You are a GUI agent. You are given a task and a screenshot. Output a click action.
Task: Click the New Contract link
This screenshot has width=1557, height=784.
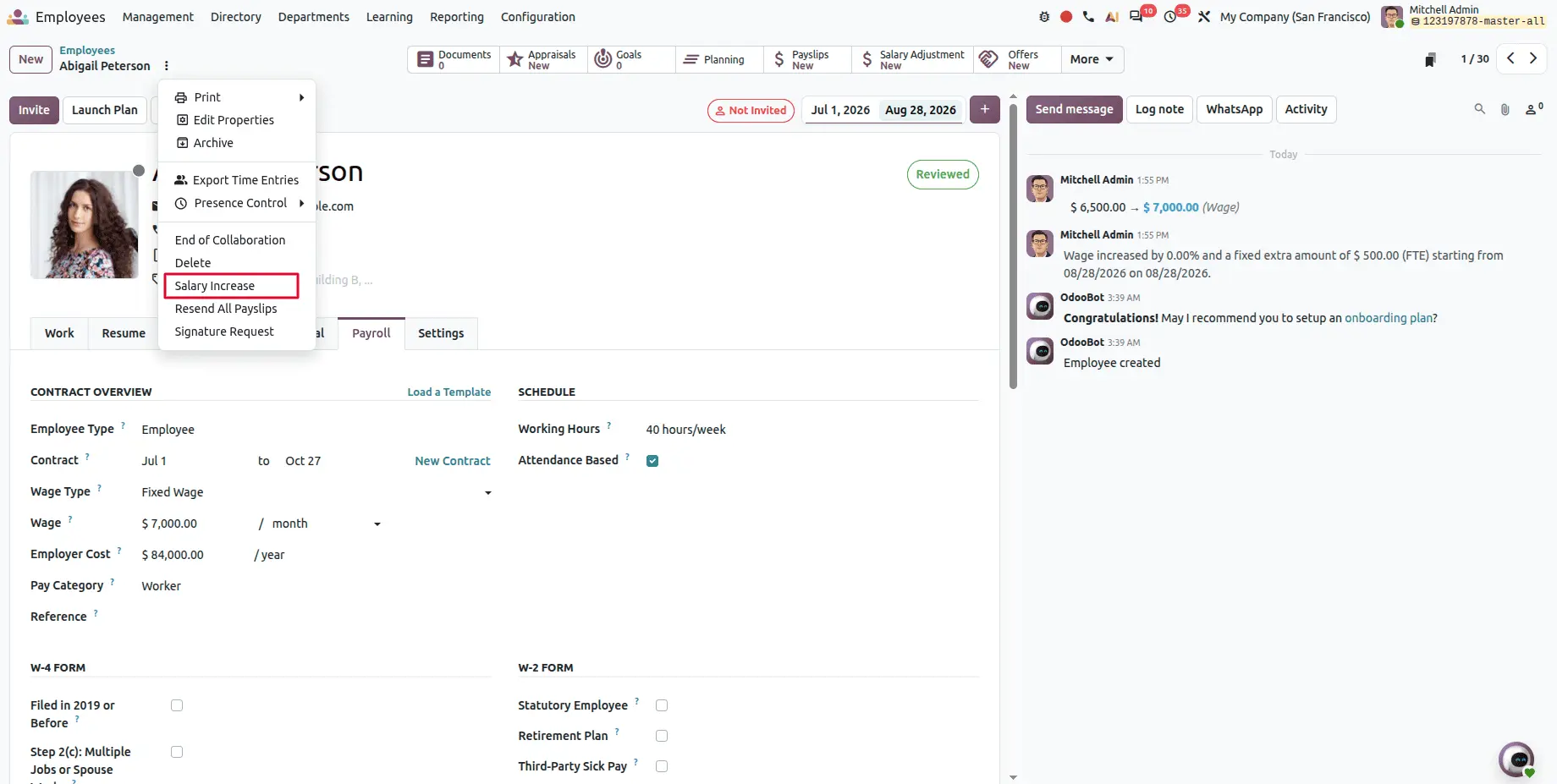[453, 461]
